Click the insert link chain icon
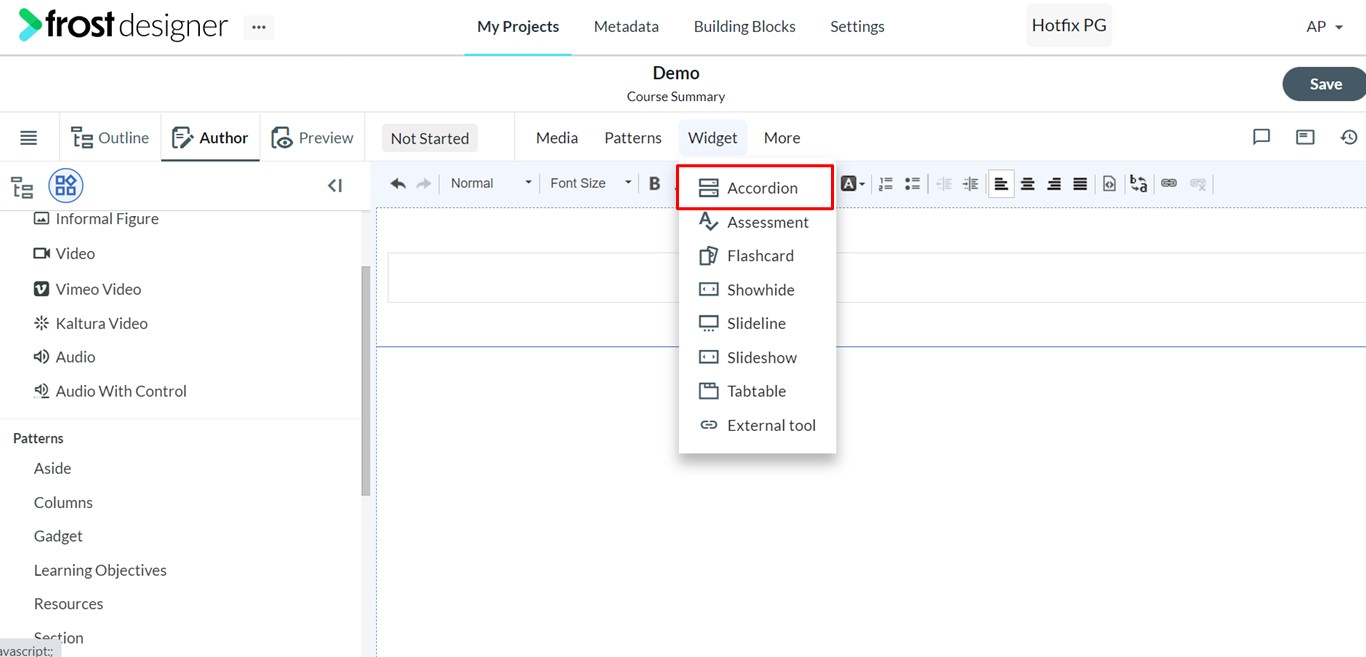This screenshot has width=1366, height=657. click(1168, 183)
